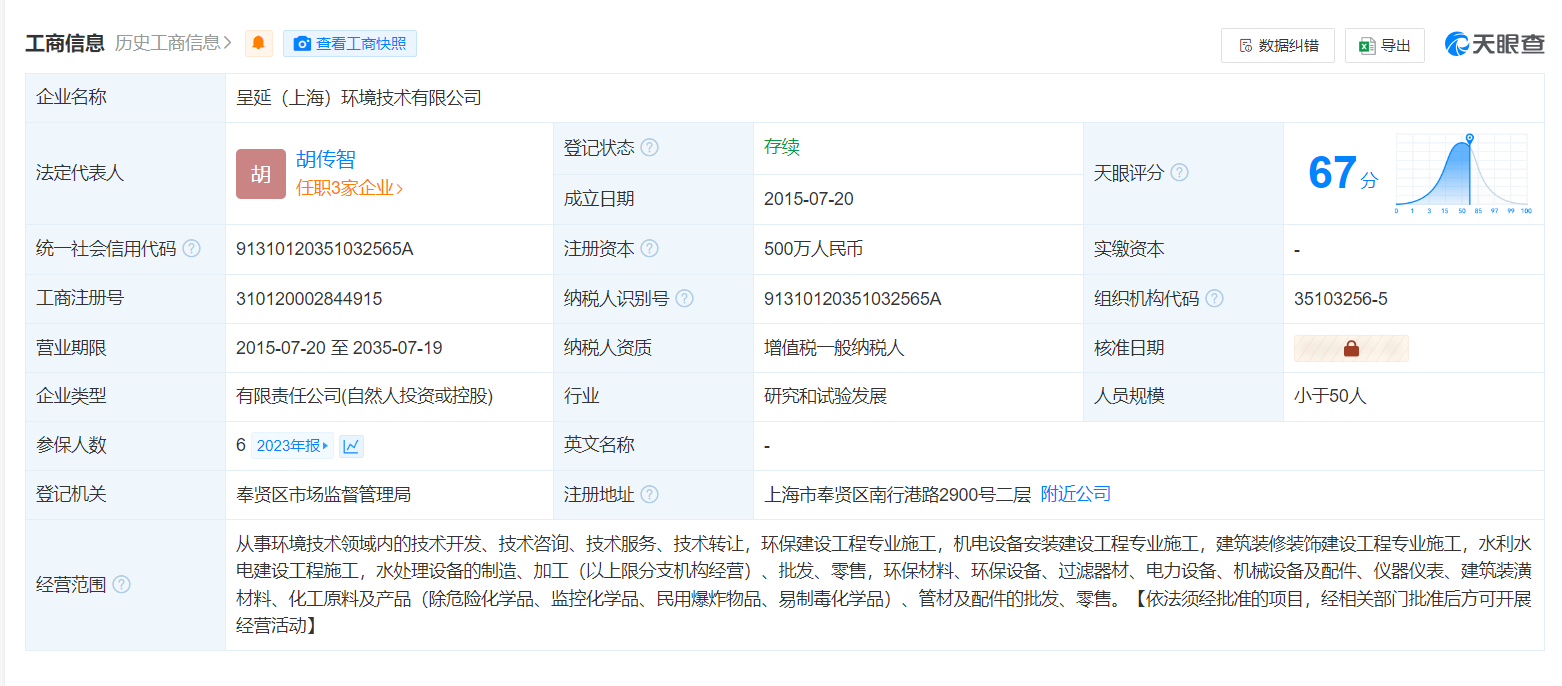The image size is (1562, 686).
Task: Click help icon beside 经营范围
Action: pos(121,584)
